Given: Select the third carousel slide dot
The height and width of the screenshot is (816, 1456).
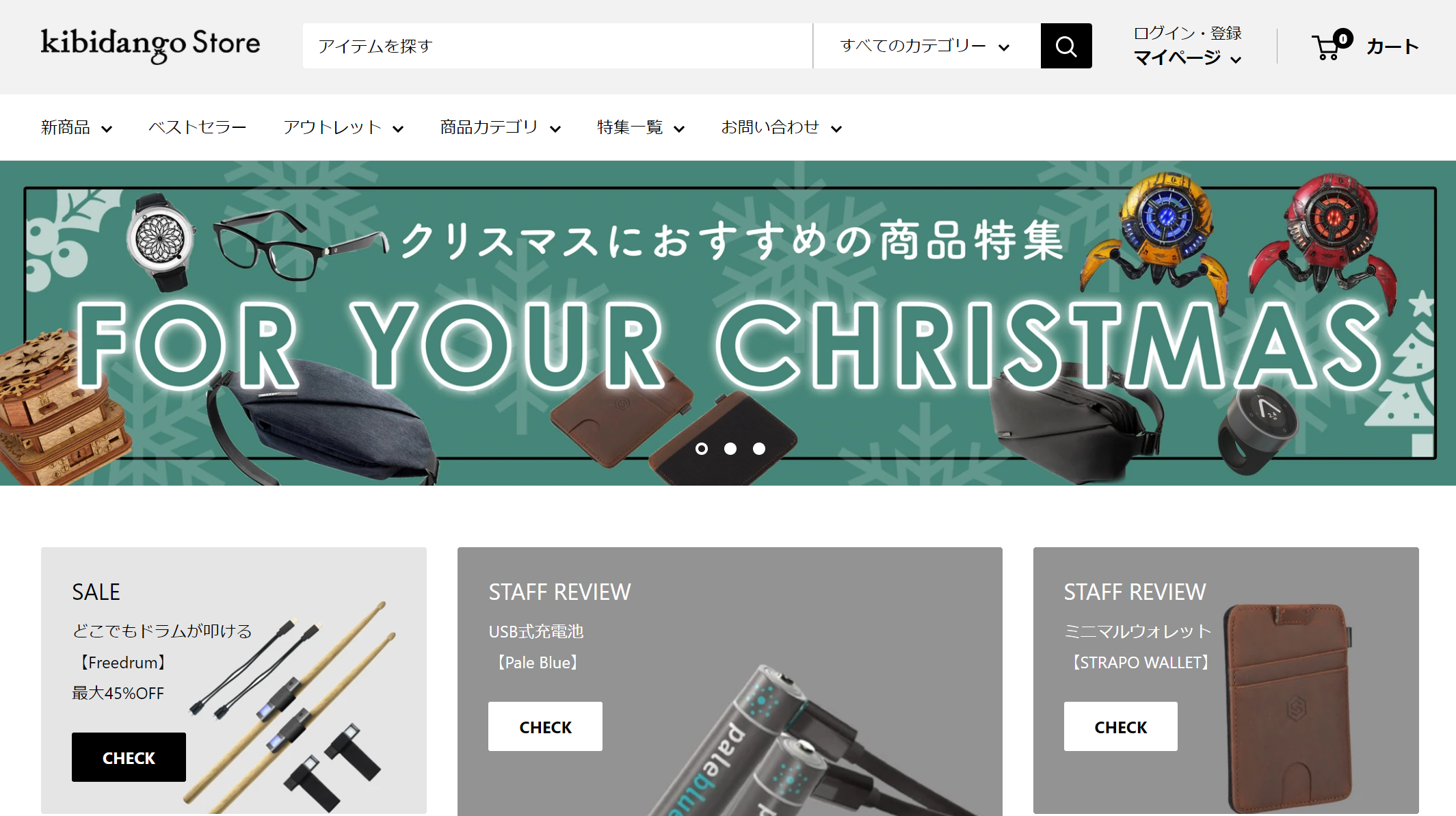Looking at the screenshot, I should click(759, 449).
